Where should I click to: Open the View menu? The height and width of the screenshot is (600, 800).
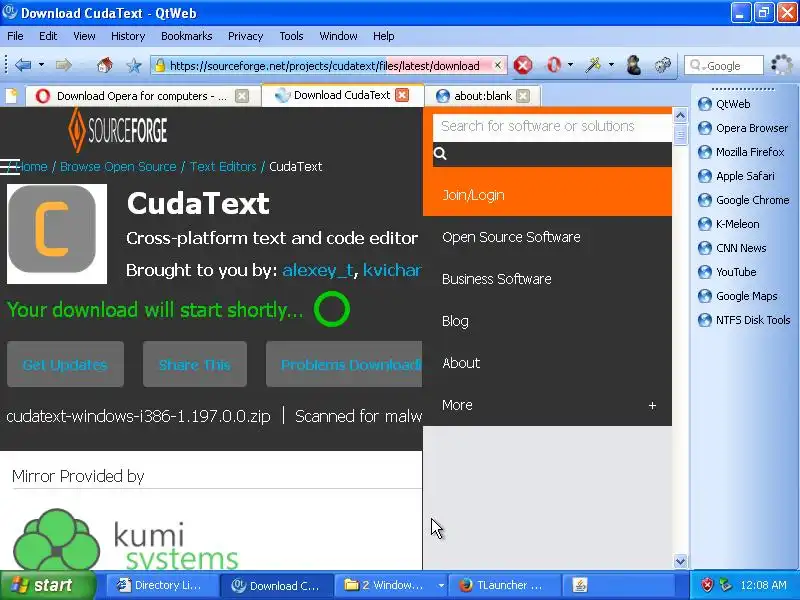click(x=84, y=36)
